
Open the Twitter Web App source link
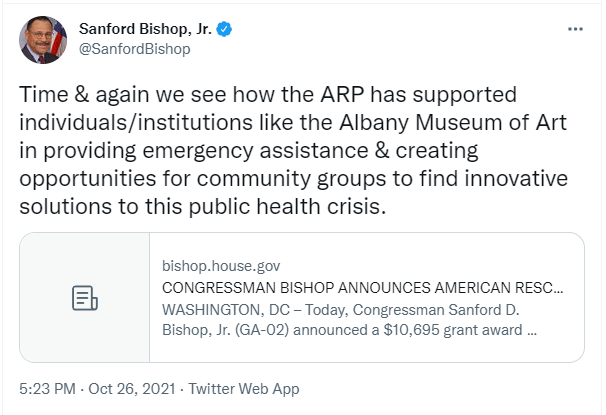point(243,389)
